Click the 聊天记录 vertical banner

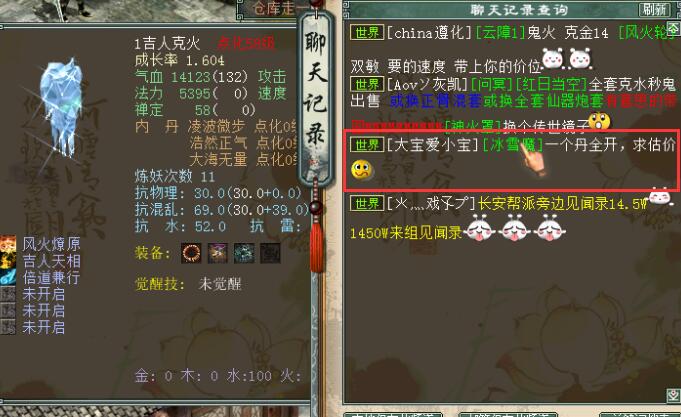pyautogui.click(x=316, y=98)
